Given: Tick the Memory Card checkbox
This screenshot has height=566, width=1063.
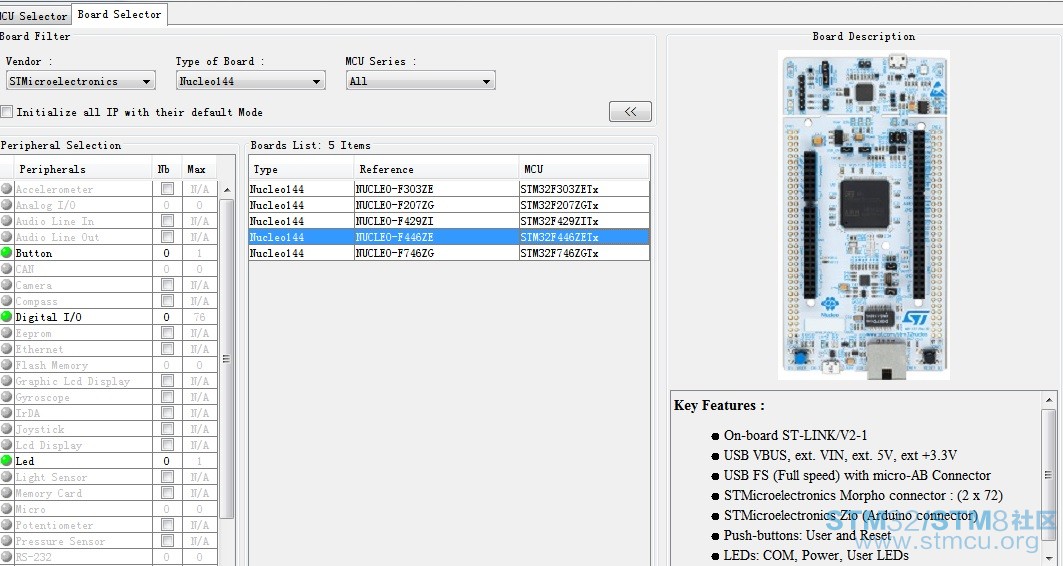Looking at the screenshot, I should [167, 493].
